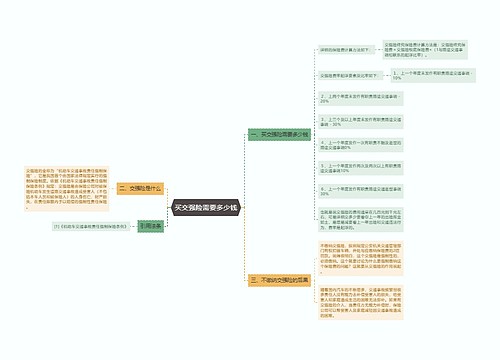The height and width of the screenshot is (360, 500).
Task: Select item 2 node ending with -20%
Action: tap(361, 98)
